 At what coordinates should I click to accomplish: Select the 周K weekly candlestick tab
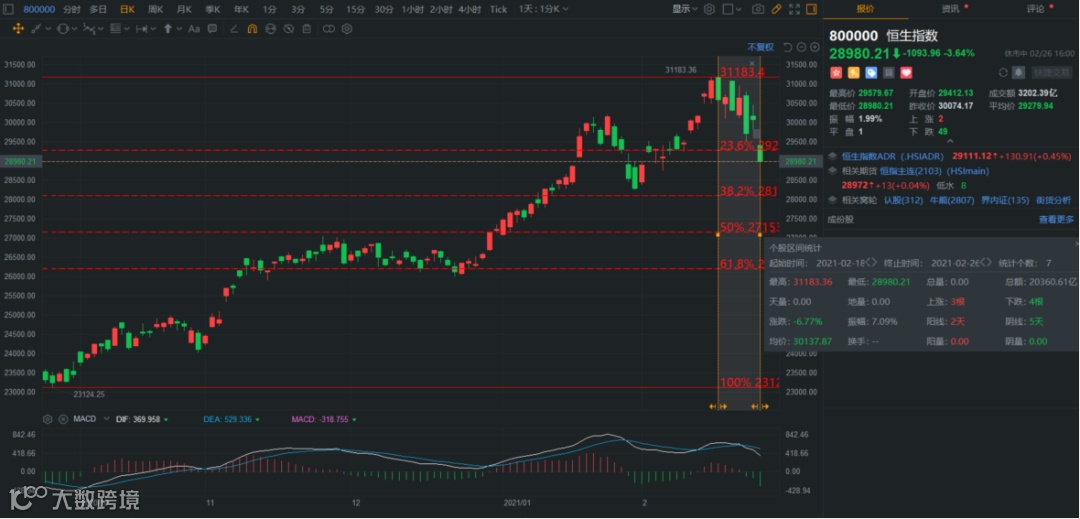coord(156,9)
